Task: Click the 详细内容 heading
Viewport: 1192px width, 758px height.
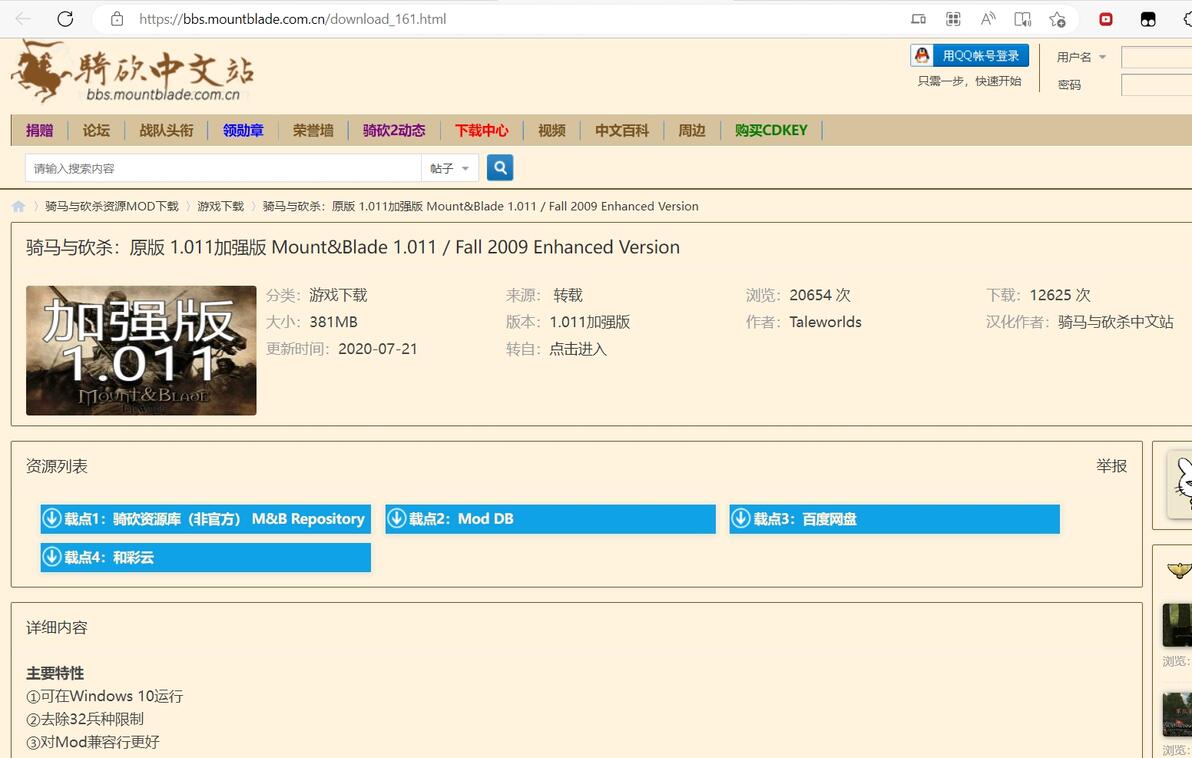Action: tap(57, 627)
